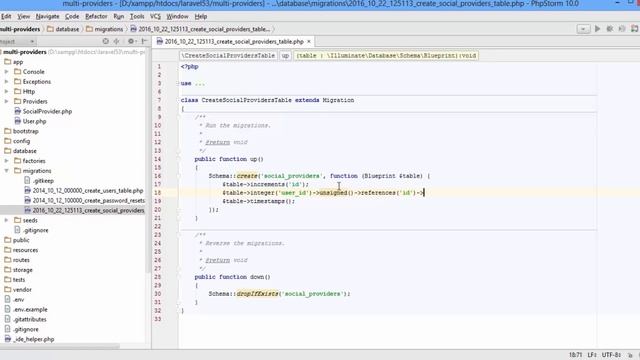Open the VCS menu
Viewport: 640px width, 360px height.
[x=155, y=16]
